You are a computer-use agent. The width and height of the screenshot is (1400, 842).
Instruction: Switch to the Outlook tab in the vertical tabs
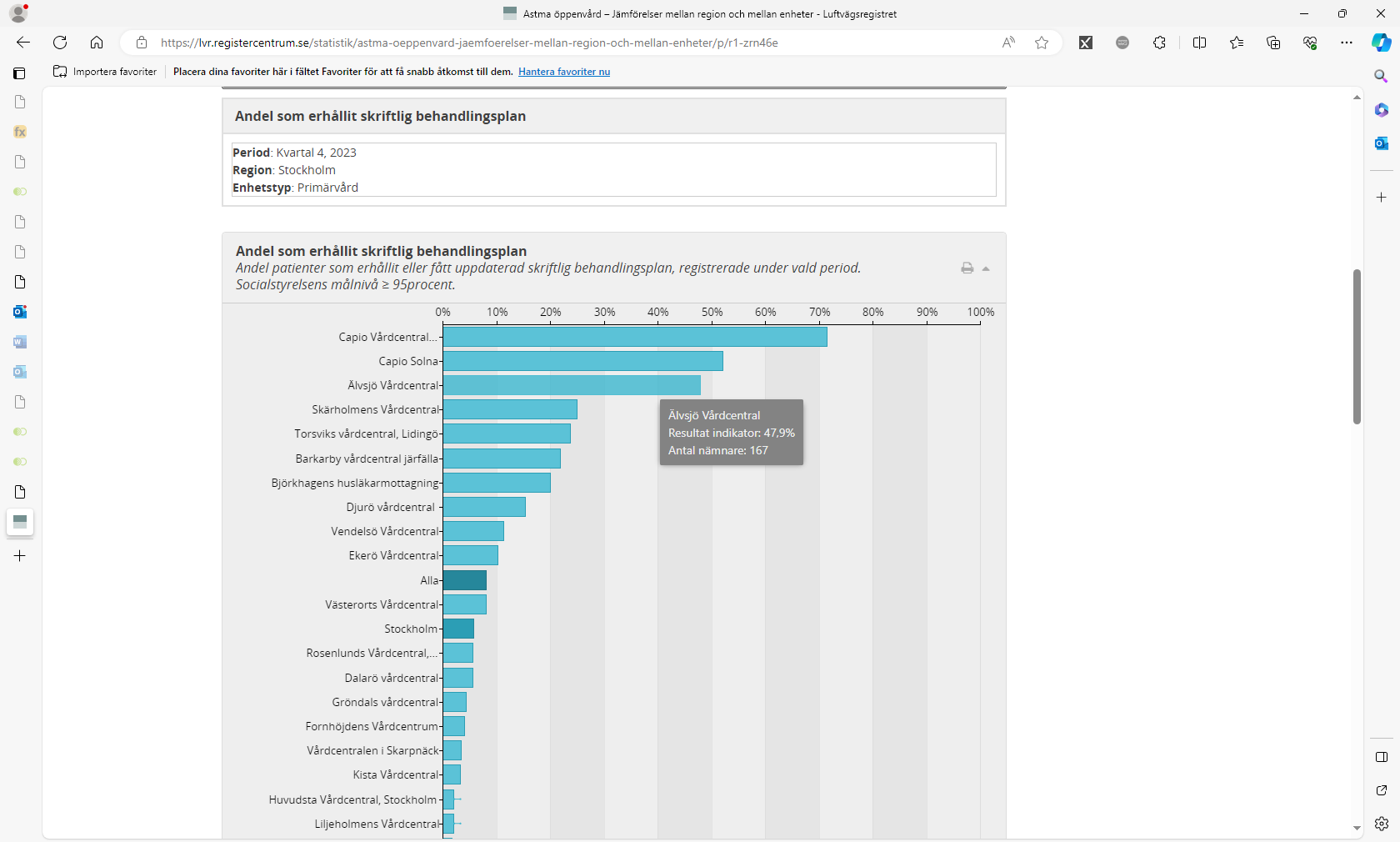point(20,312)
